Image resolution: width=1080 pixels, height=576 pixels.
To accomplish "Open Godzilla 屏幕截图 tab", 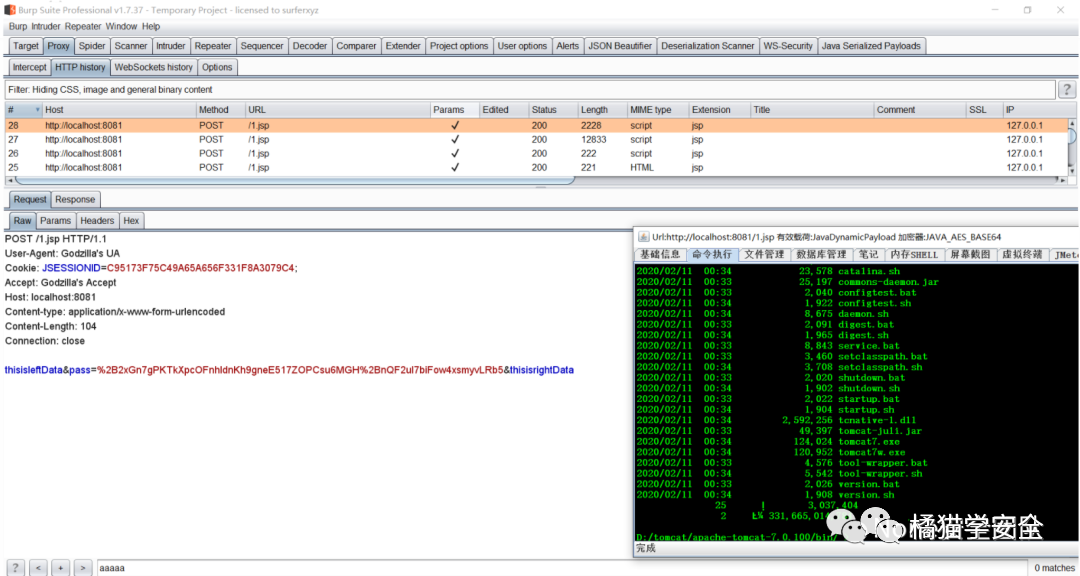I will 970,254.
